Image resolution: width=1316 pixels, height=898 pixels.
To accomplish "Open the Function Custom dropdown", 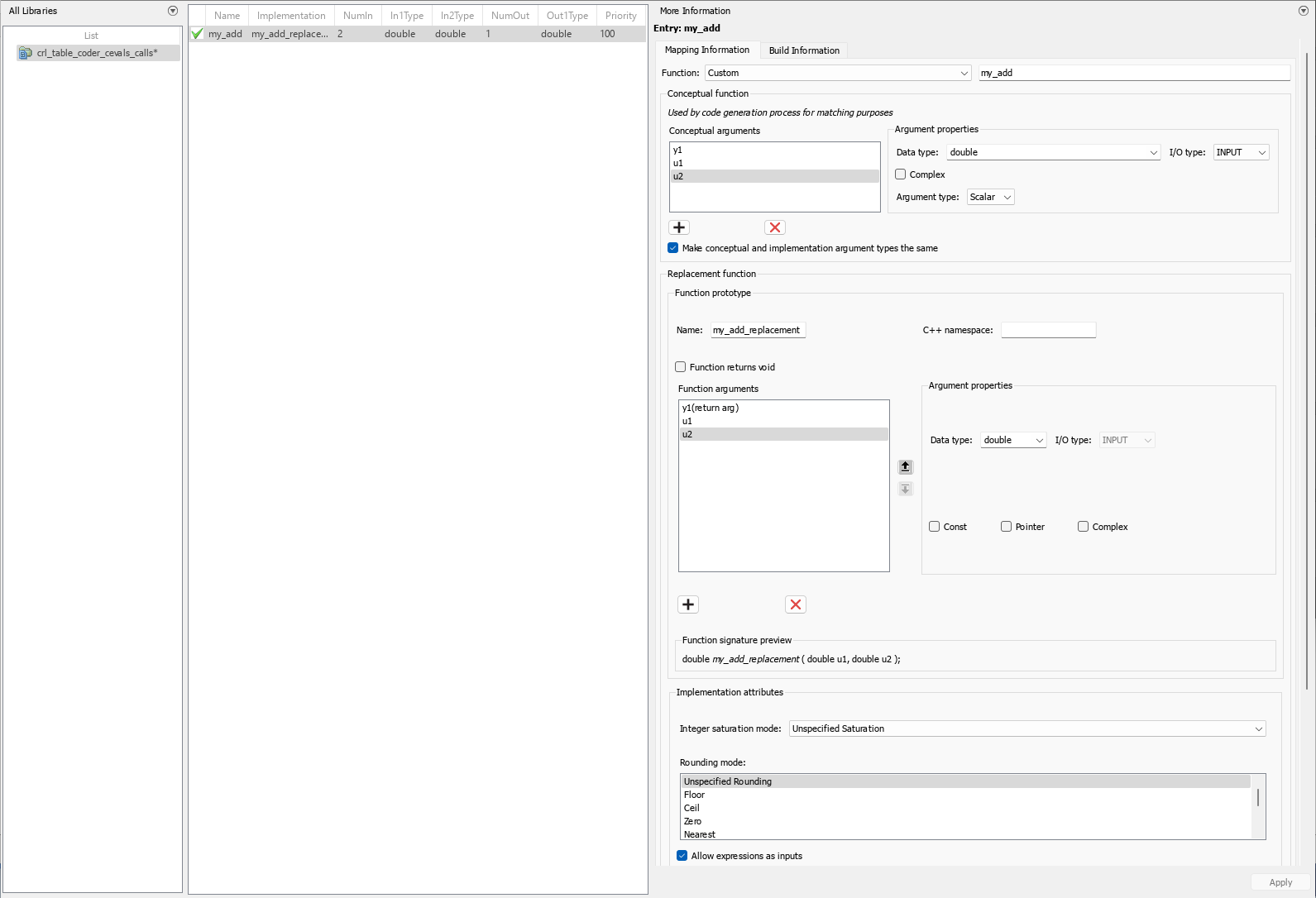I will coord(838,73).
